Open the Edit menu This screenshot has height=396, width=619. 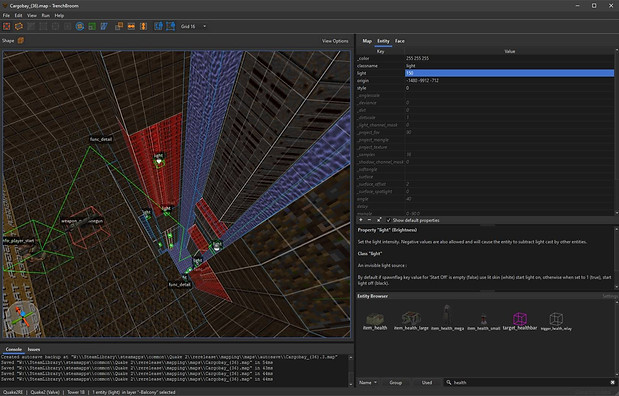pos(19,15)
